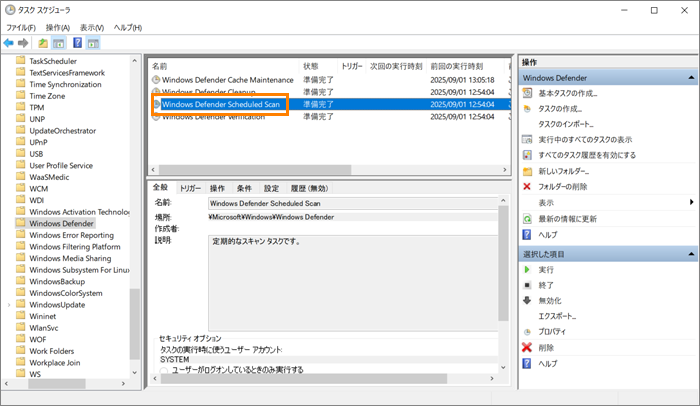Screen dimensions: 700x406
Task: Click 無効化 action text
Action: click(x=550, y=301)
